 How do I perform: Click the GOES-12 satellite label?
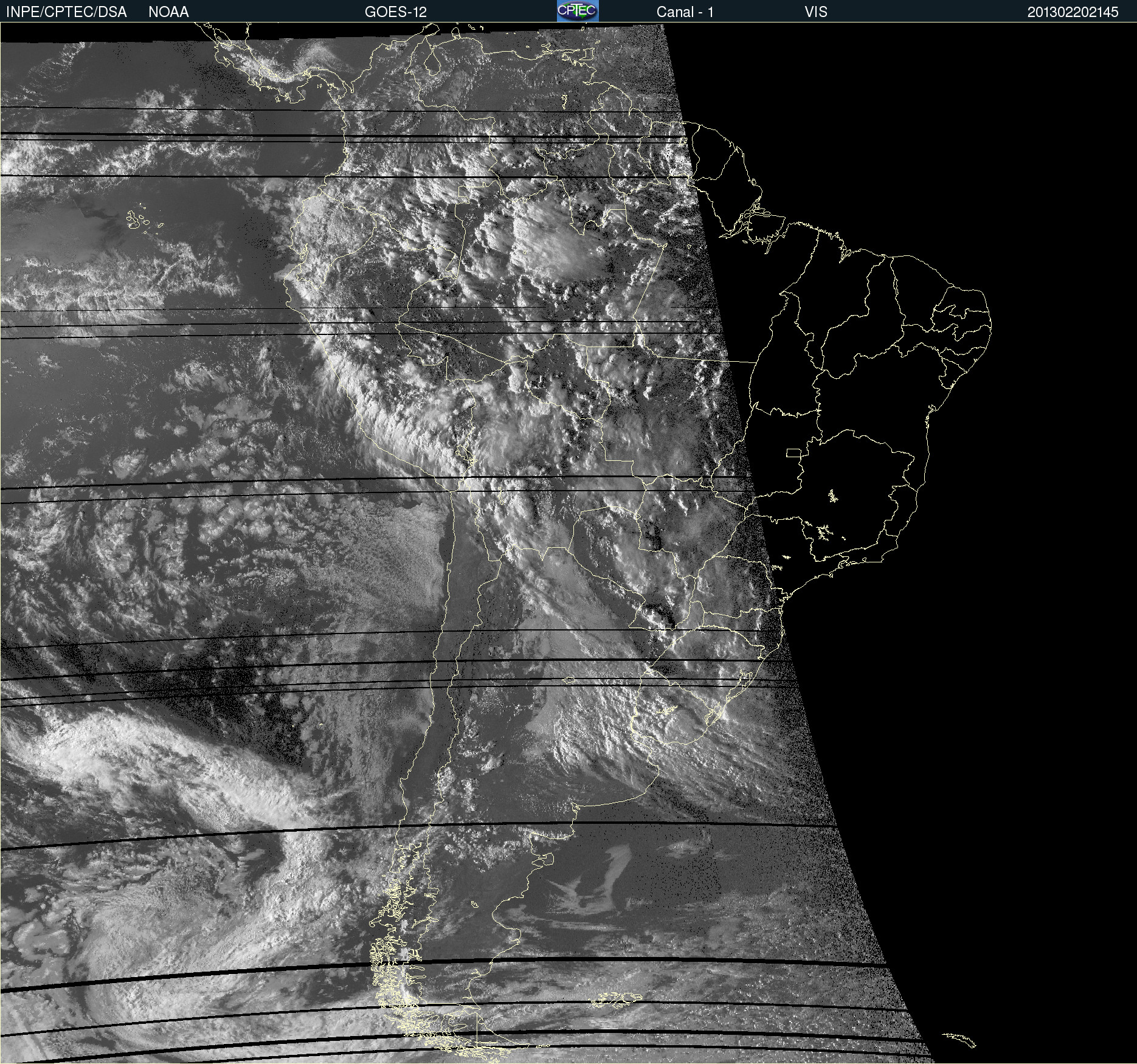[396, 12]
